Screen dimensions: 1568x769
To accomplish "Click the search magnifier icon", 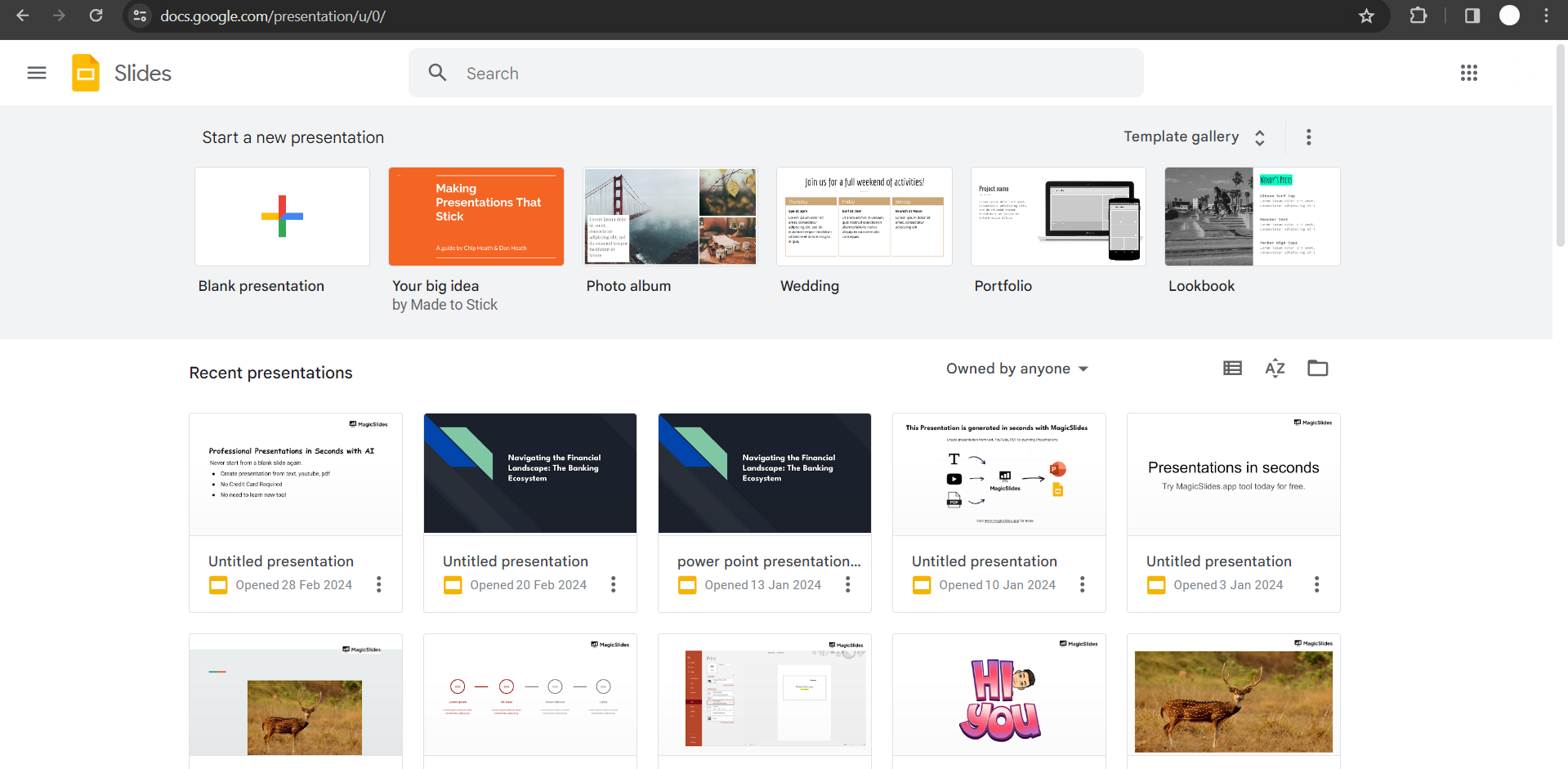I will click(438, 73).
